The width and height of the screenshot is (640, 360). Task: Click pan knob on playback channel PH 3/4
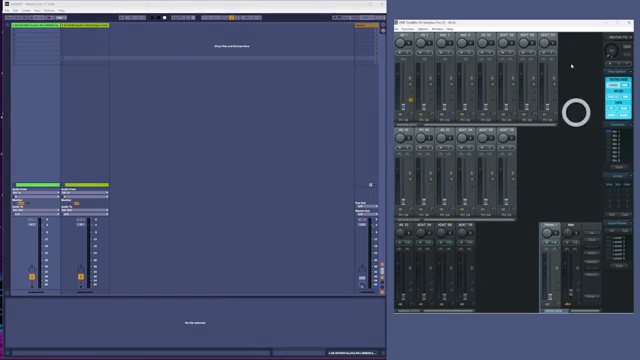pos(421,138)
